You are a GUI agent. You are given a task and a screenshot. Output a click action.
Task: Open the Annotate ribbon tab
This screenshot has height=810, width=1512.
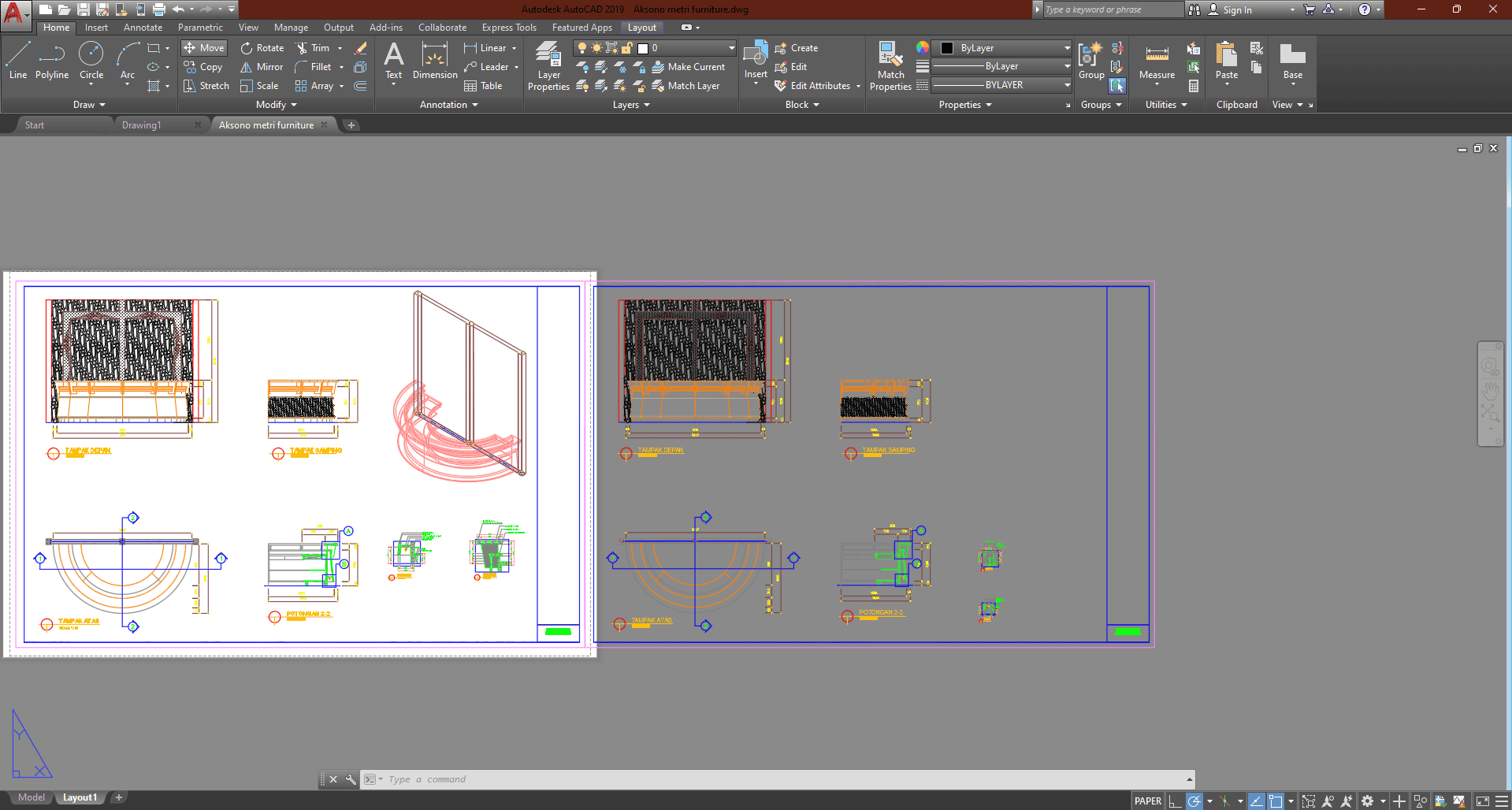click(143, 28)
